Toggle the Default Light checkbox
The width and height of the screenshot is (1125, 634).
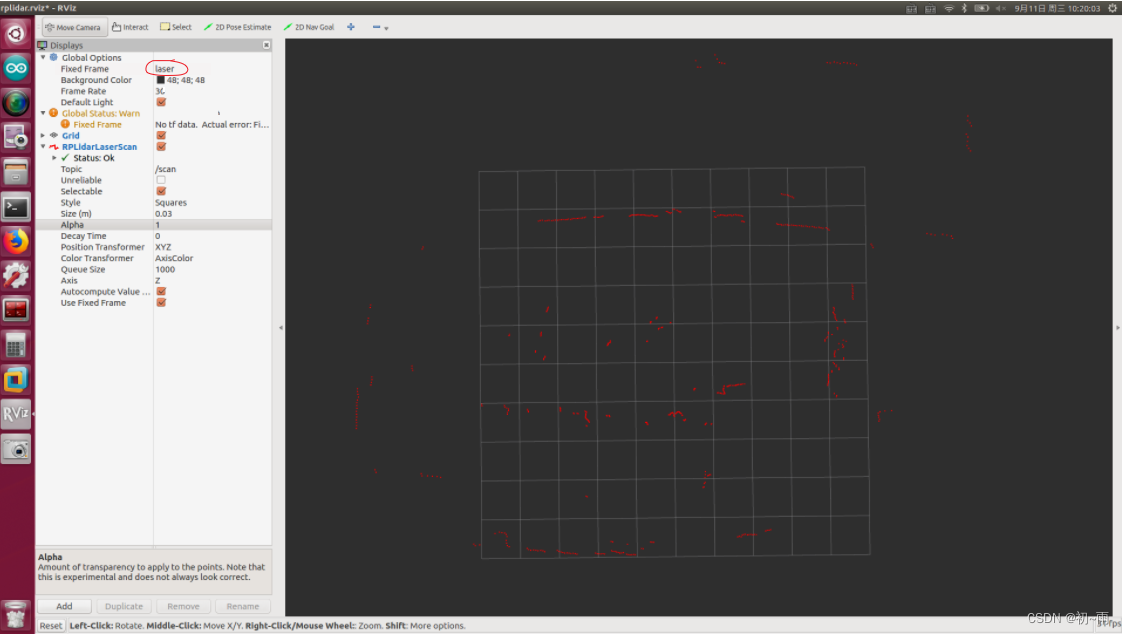point(161,103)
